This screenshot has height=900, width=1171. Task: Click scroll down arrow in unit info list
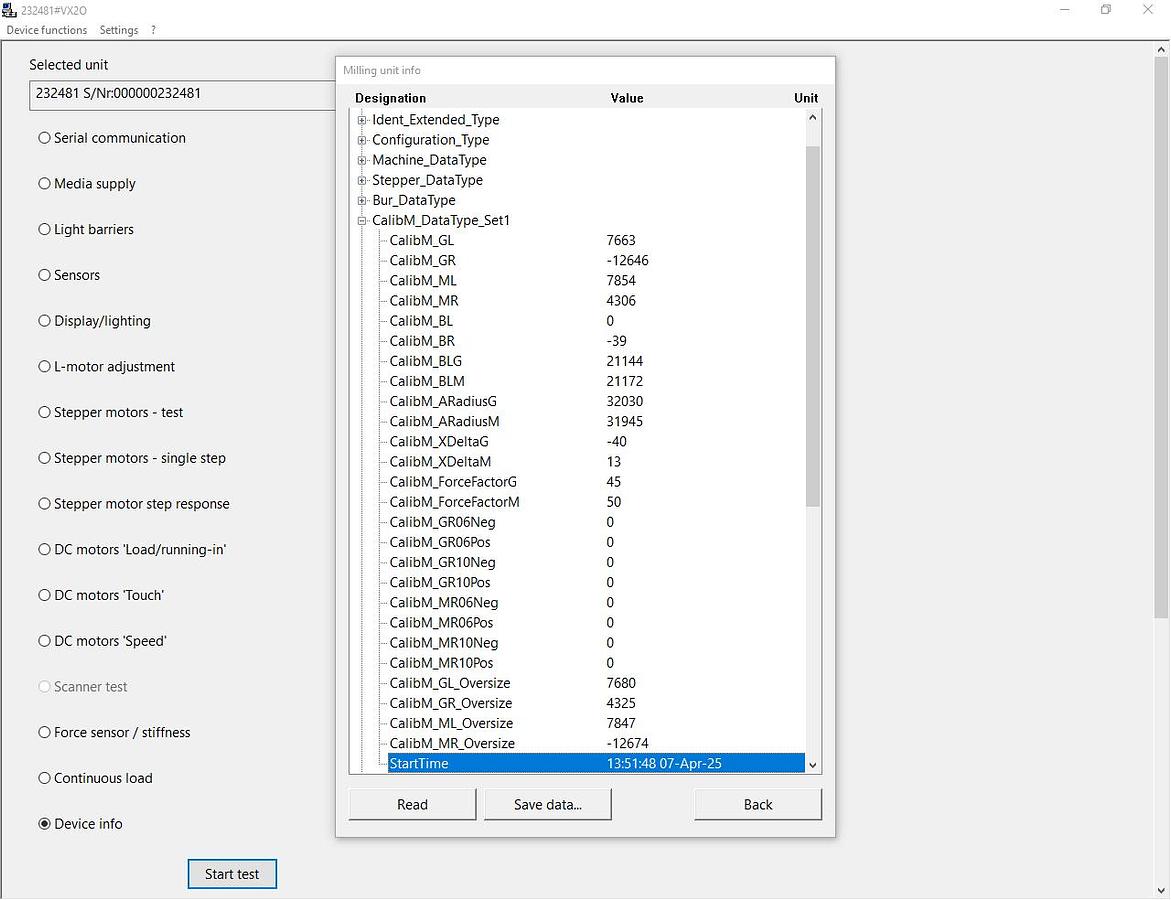tap(812, 765)
